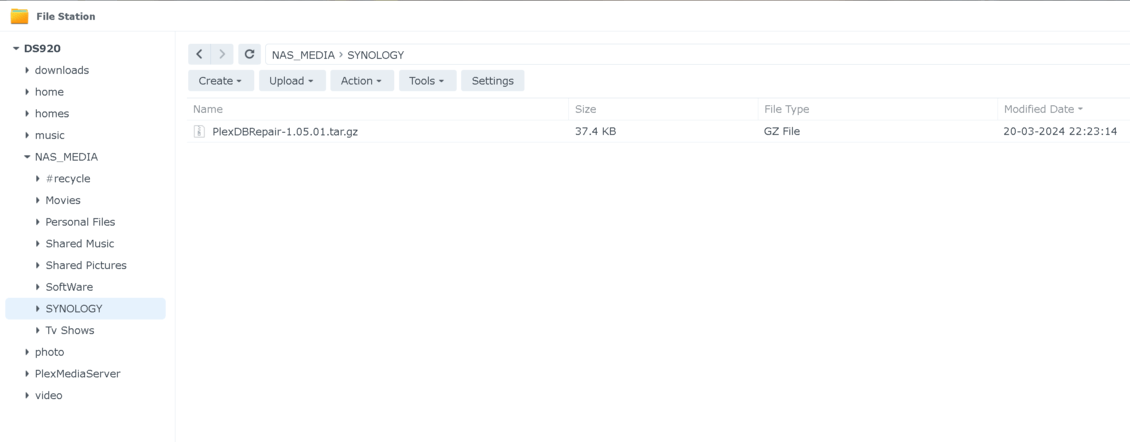Image resolution: width=1130 pixels, height=442 pixels.
Task: Open the Tv Shows folder
Action: (x=70, y=330)
